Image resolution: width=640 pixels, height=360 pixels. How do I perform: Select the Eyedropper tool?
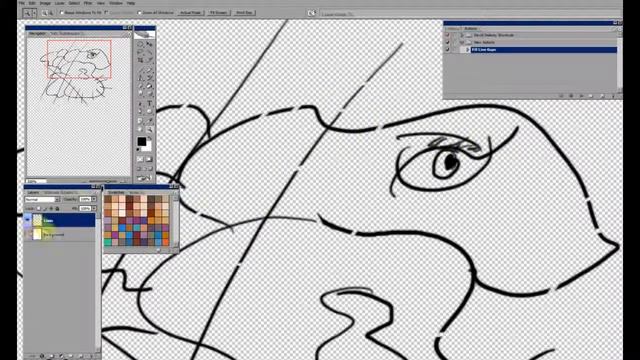point(149,121)
